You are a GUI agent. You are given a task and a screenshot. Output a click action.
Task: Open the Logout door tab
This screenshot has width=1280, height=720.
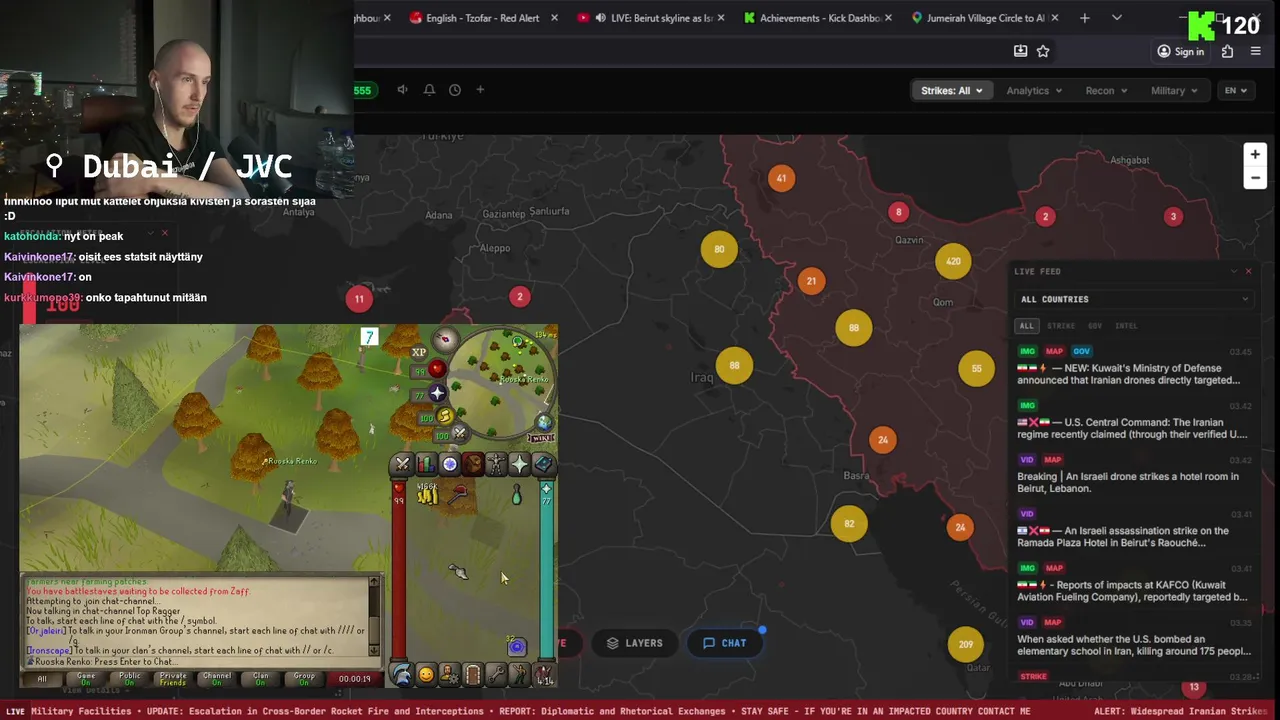coord(473,675)
